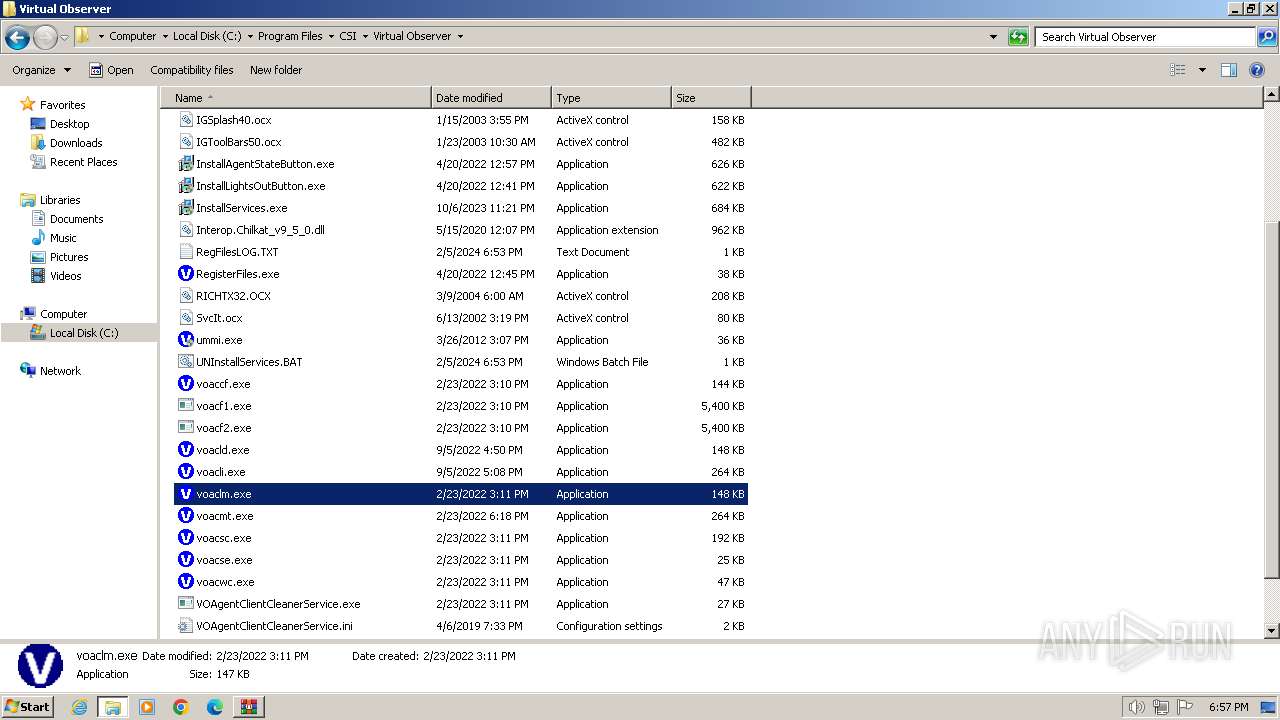Select the voacsc.exe file name
1280x720 pixels.
(224, 538)
